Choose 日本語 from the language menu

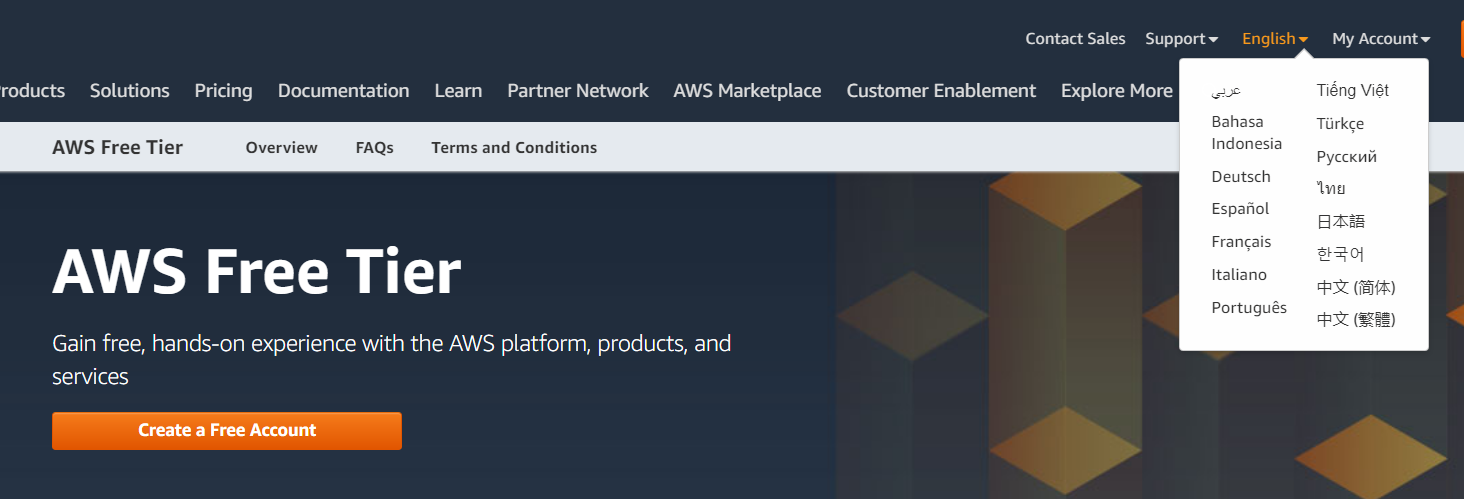pos(1341,222)
